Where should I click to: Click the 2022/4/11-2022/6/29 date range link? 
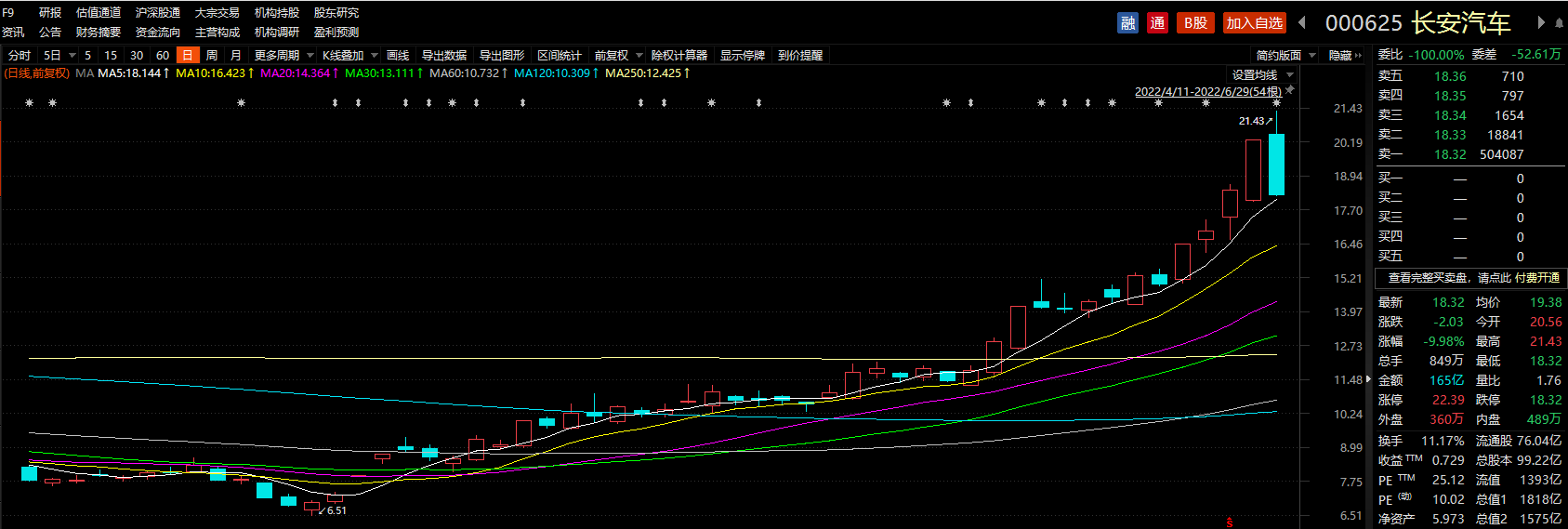(x=1207, y=91)
